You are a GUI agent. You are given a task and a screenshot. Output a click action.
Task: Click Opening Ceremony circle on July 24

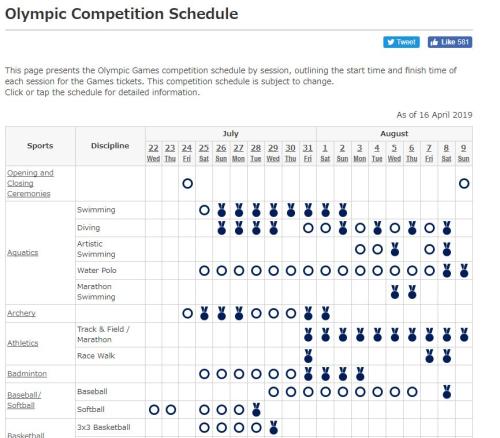[x=187, y=183]
